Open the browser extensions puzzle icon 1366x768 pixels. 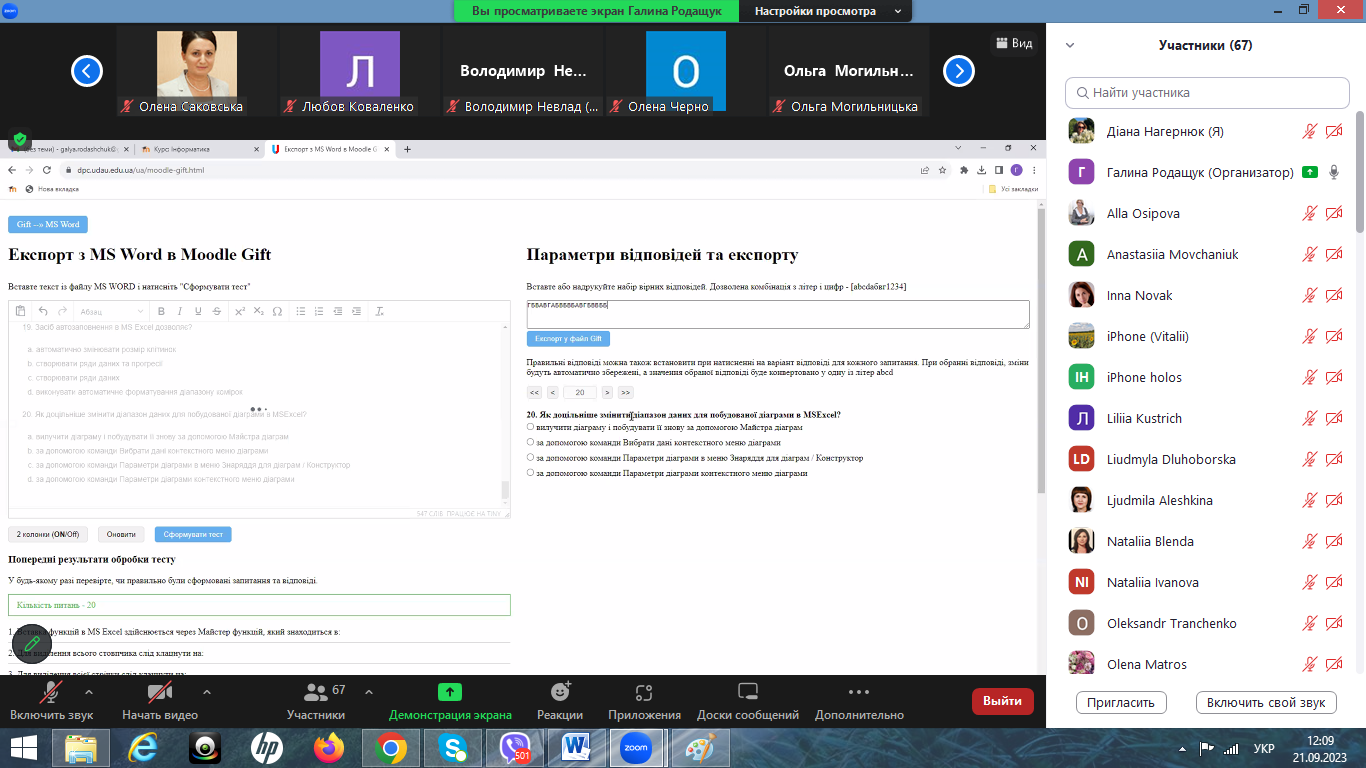tap(964, 170)
